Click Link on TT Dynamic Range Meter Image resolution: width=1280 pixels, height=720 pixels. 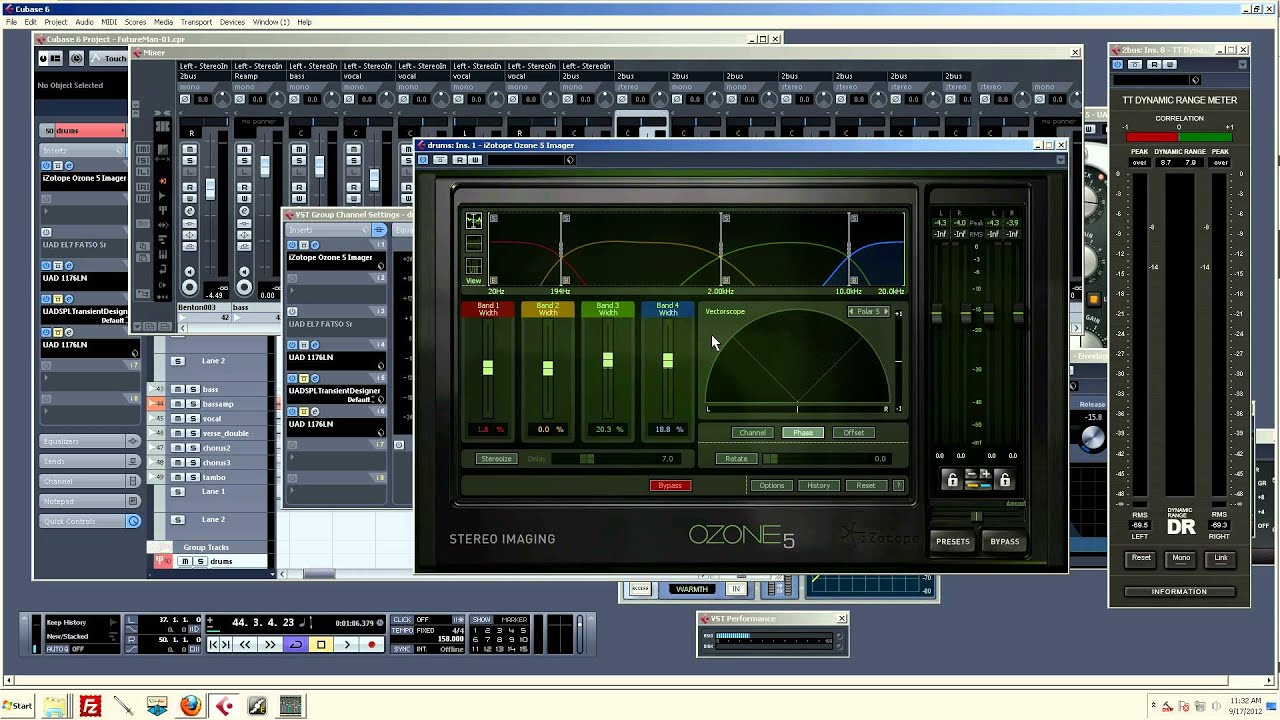pos(1221,558)
